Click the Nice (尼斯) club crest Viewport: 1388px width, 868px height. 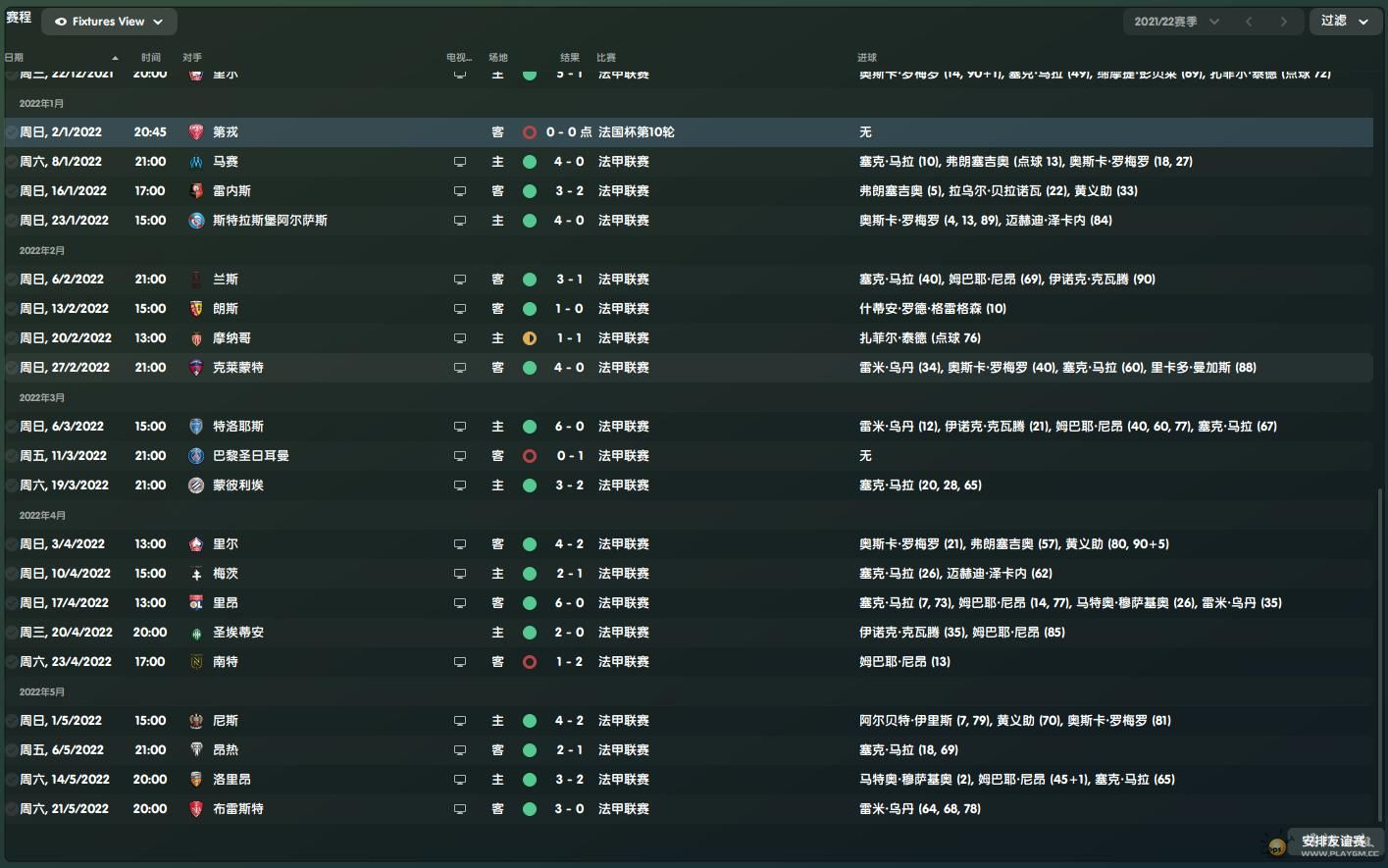point(196,721)
